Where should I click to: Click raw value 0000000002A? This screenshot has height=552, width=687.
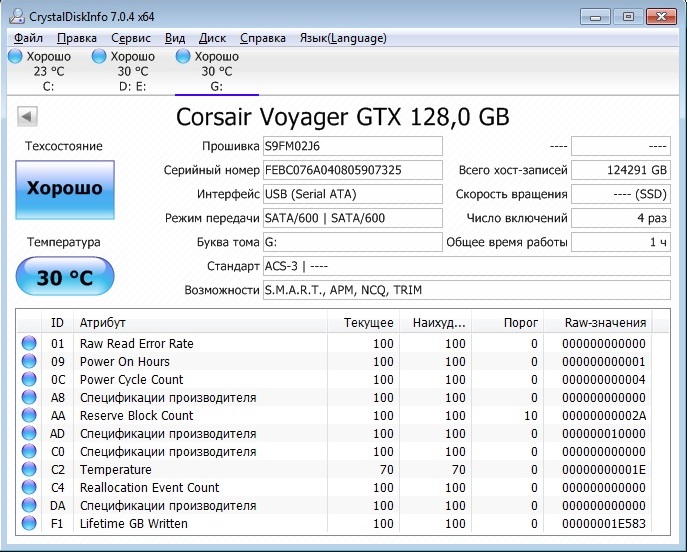click(604, 415)
